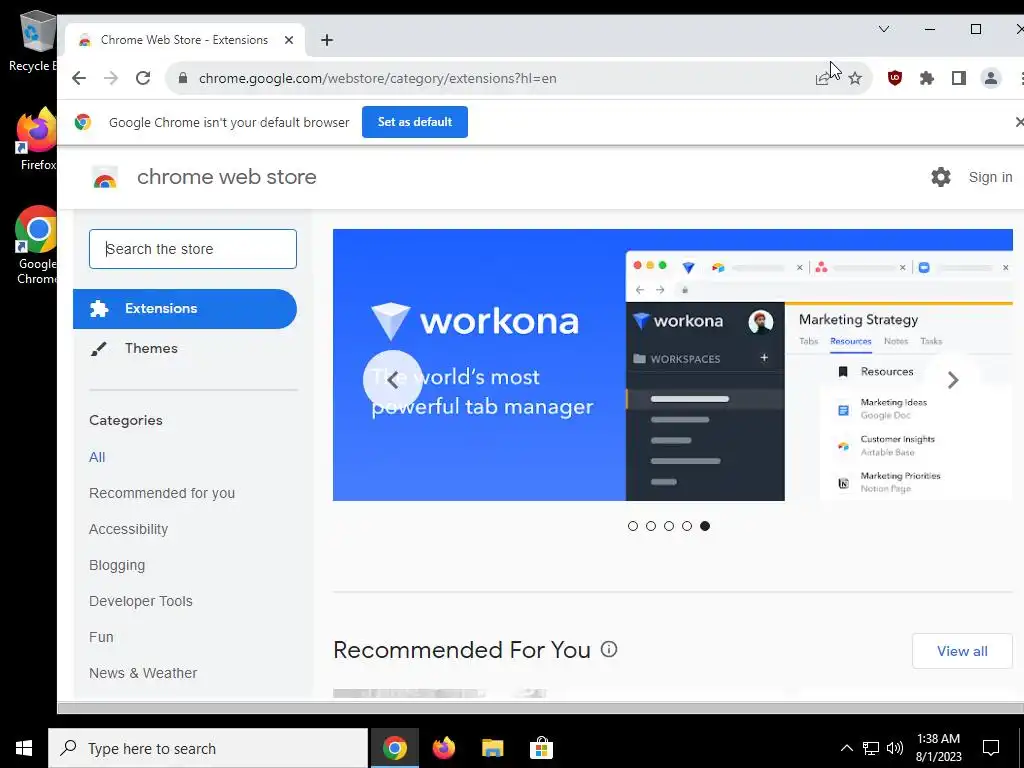This screenshot has height=768, width=1024.
Task: Choose News & Weather category
Action: click(x=143, y=673)
